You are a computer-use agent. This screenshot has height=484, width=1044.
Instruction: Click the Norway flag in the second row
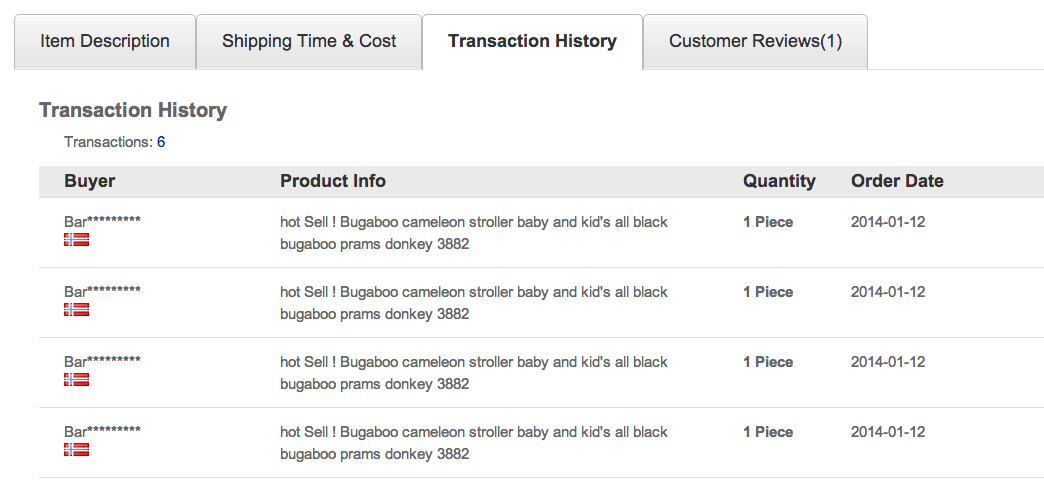coord(77,310)
